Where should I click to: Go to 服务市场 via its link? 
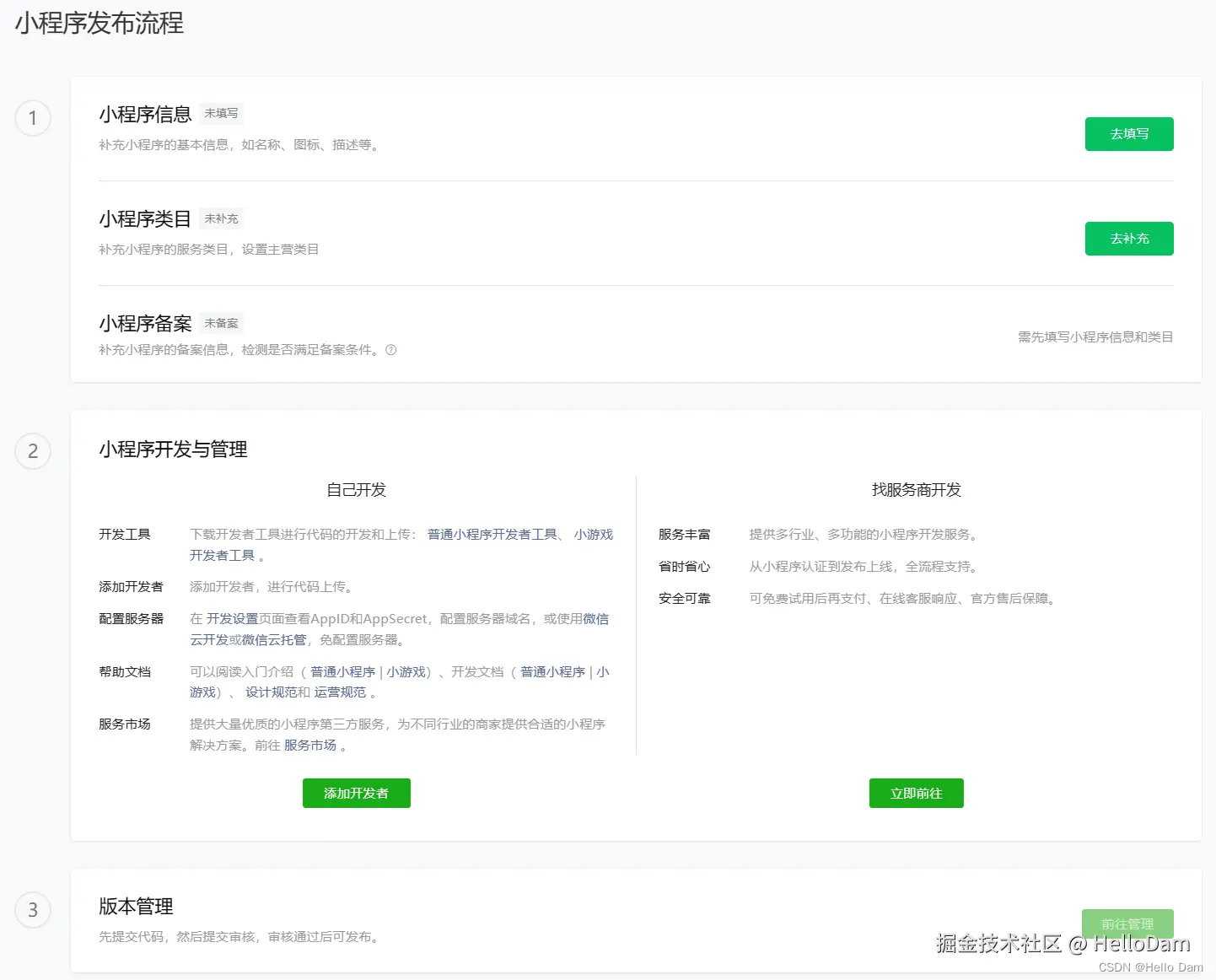309,745
